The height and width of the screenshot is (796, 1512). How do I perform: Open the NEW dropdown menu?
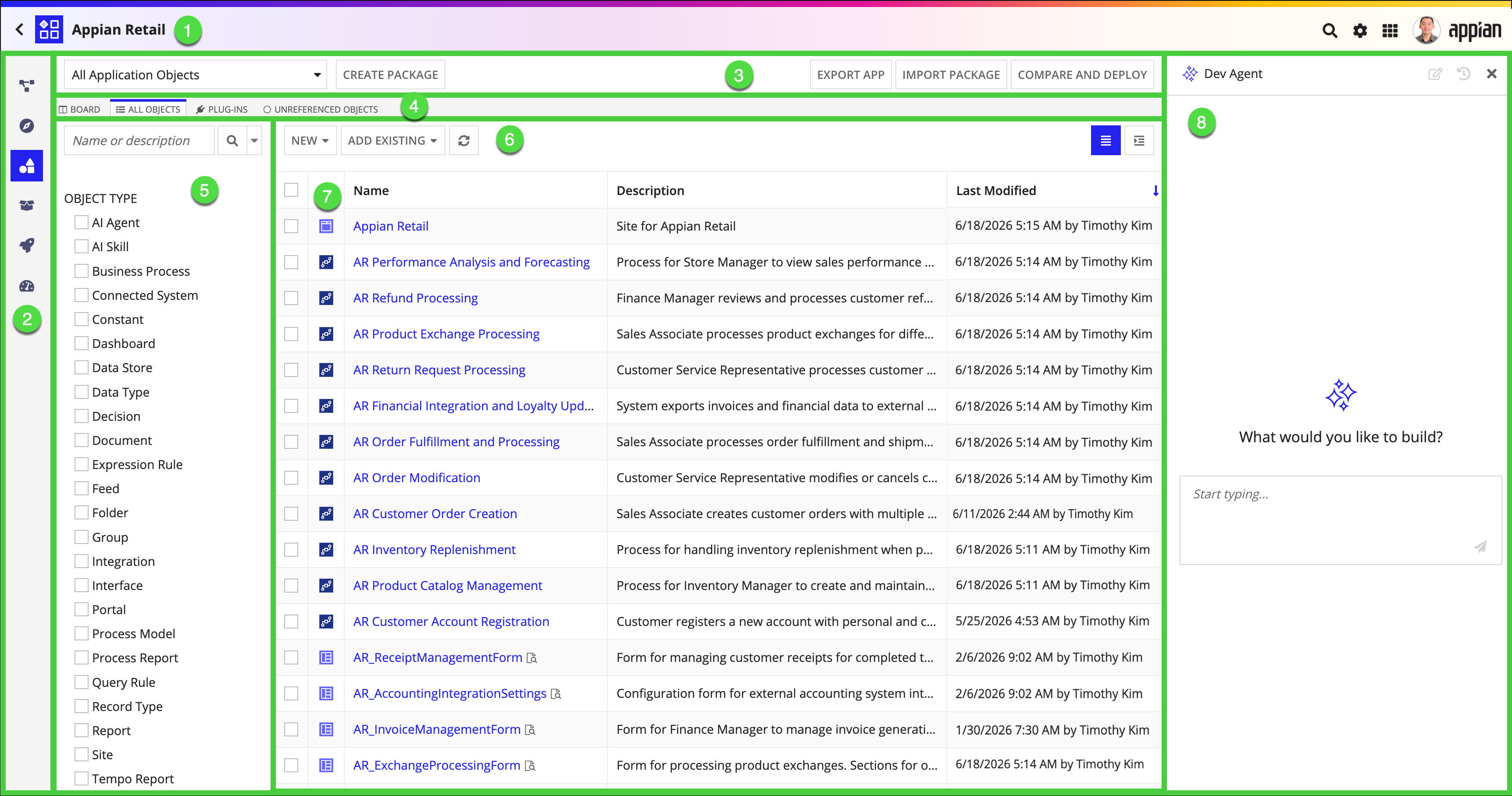point(310,141)
